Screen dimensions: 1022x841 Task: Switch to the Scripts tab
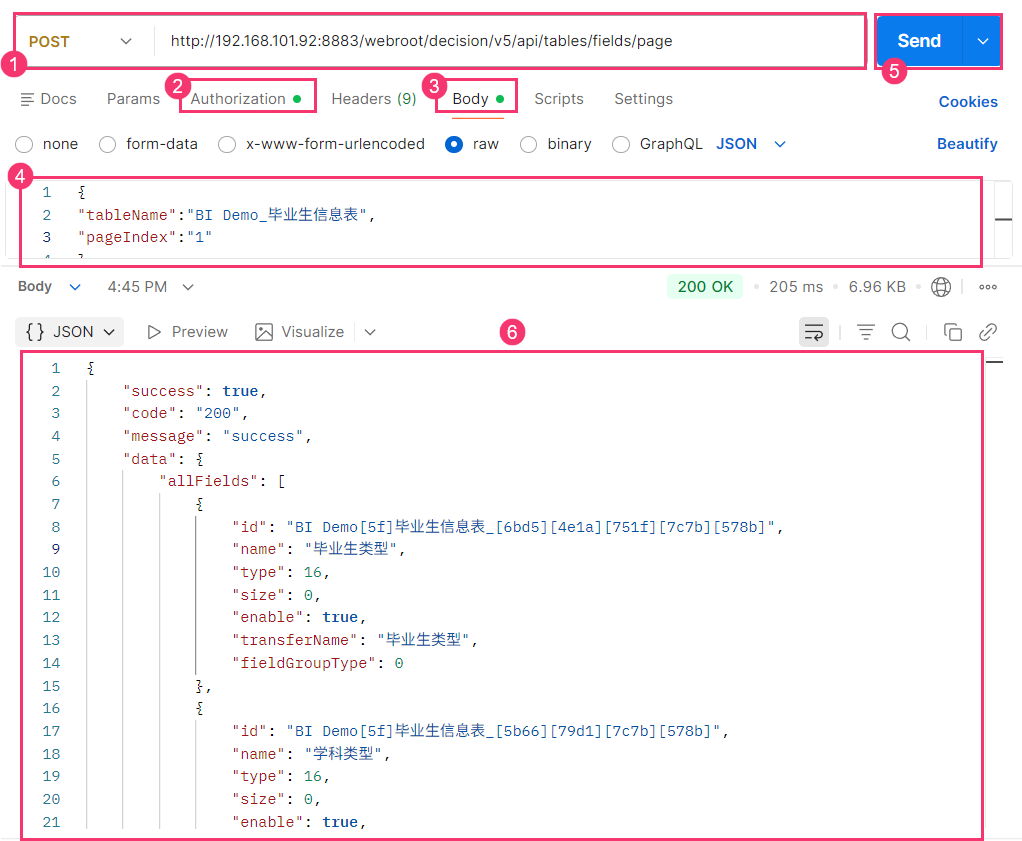[559, 99]
